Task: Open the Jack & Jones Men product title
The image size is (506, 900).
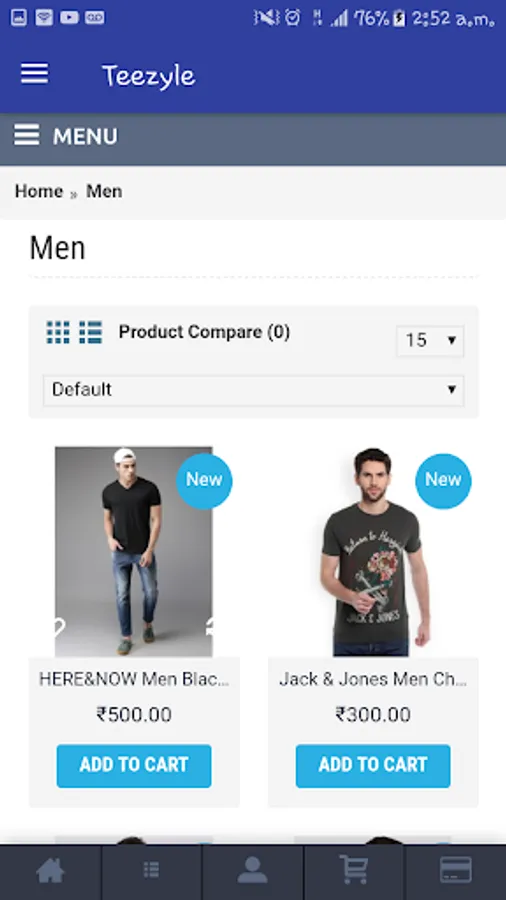Action: click(x=373, y=680)
